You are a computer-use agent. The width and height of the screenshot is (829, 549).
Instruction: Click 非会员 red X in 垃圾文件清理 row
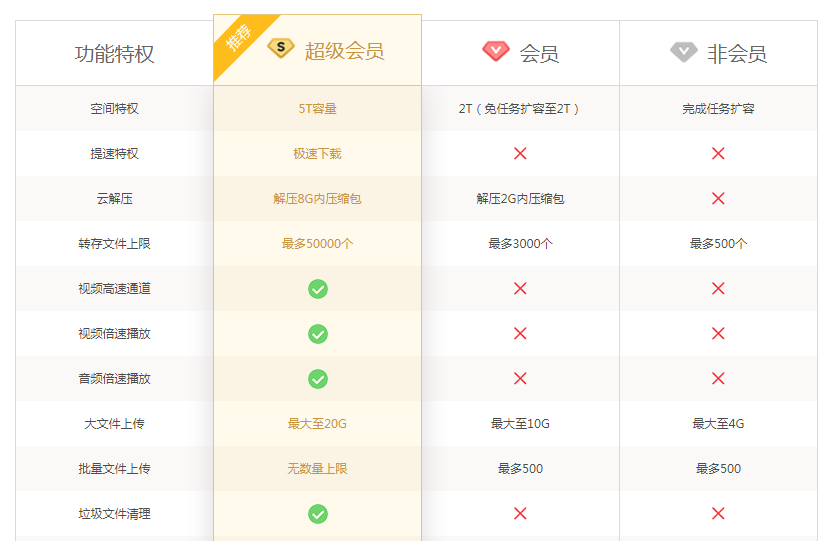point(718,514)
